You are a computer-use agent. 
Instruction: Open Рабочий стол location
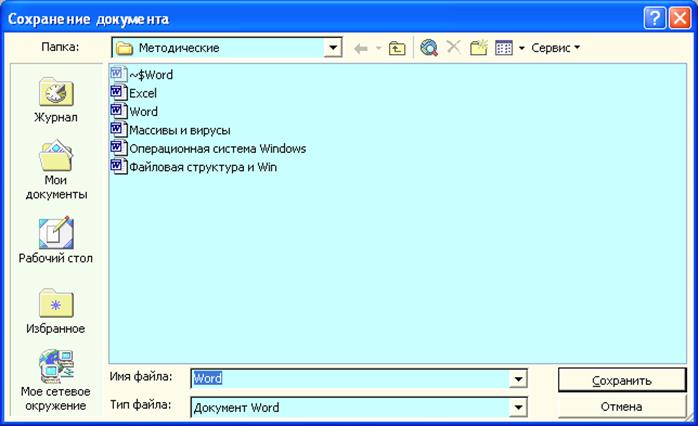click(x=56, y=240)
